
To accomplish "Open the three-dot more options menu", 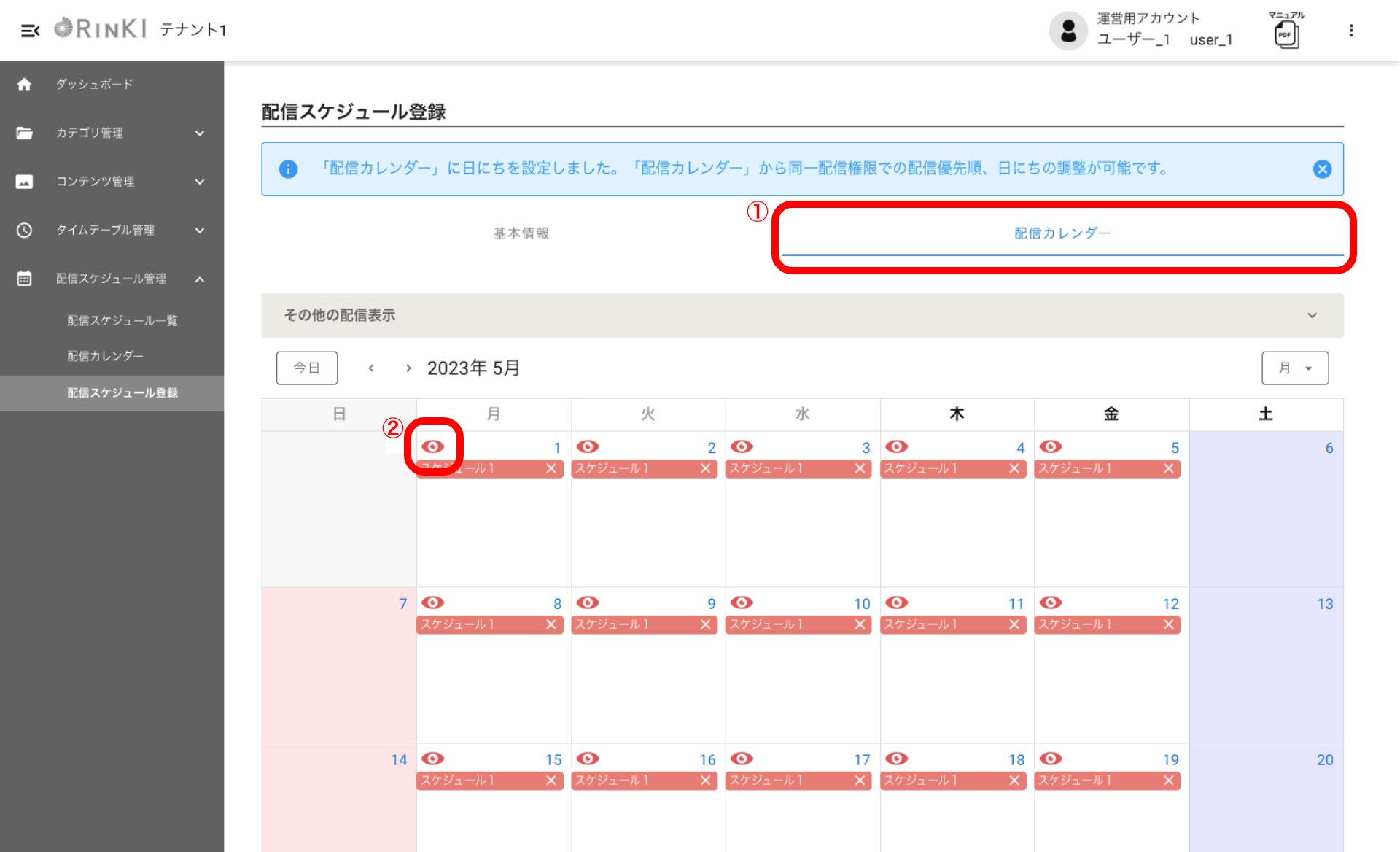I will (x=1350, y=31).
